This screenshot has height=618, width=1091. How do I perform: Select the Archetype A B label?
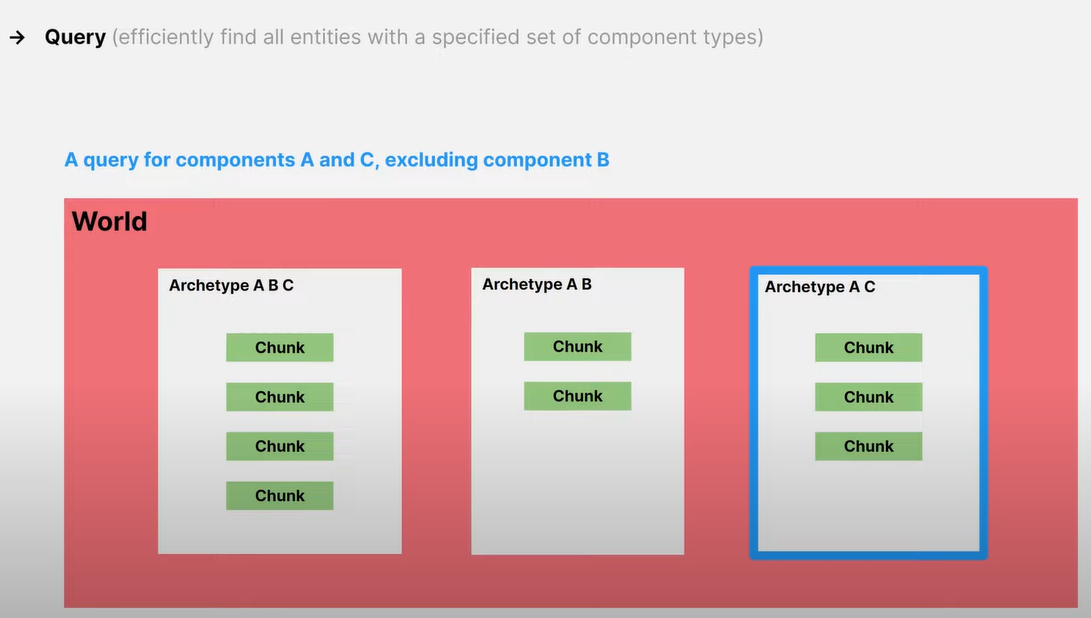pos(537,285)
